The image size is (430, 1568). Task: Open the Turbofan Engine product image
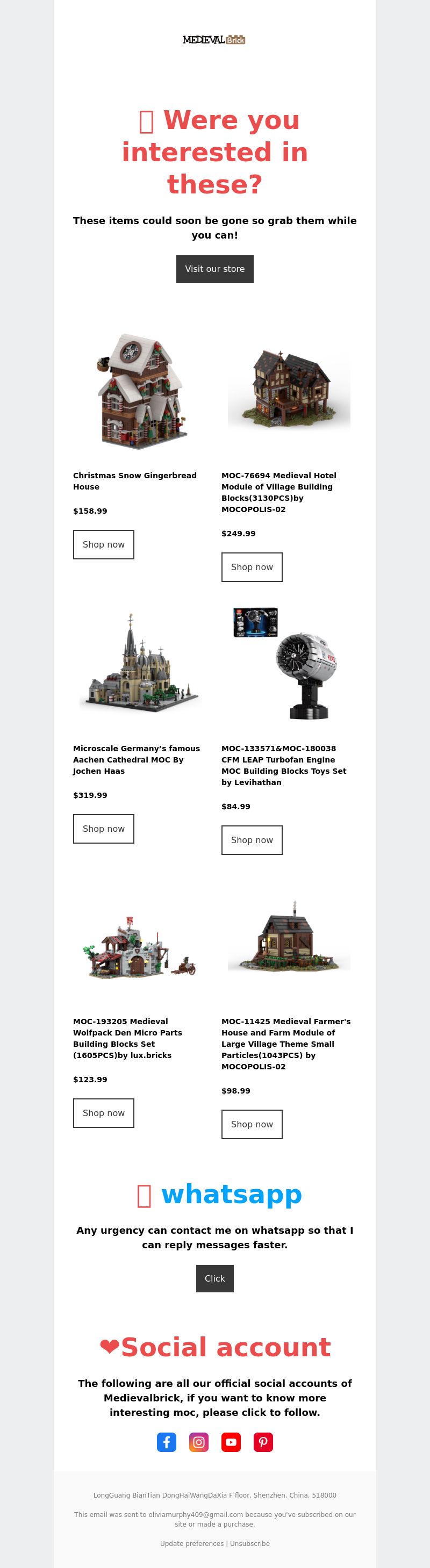pyautogui.click(x=289, y=665)
